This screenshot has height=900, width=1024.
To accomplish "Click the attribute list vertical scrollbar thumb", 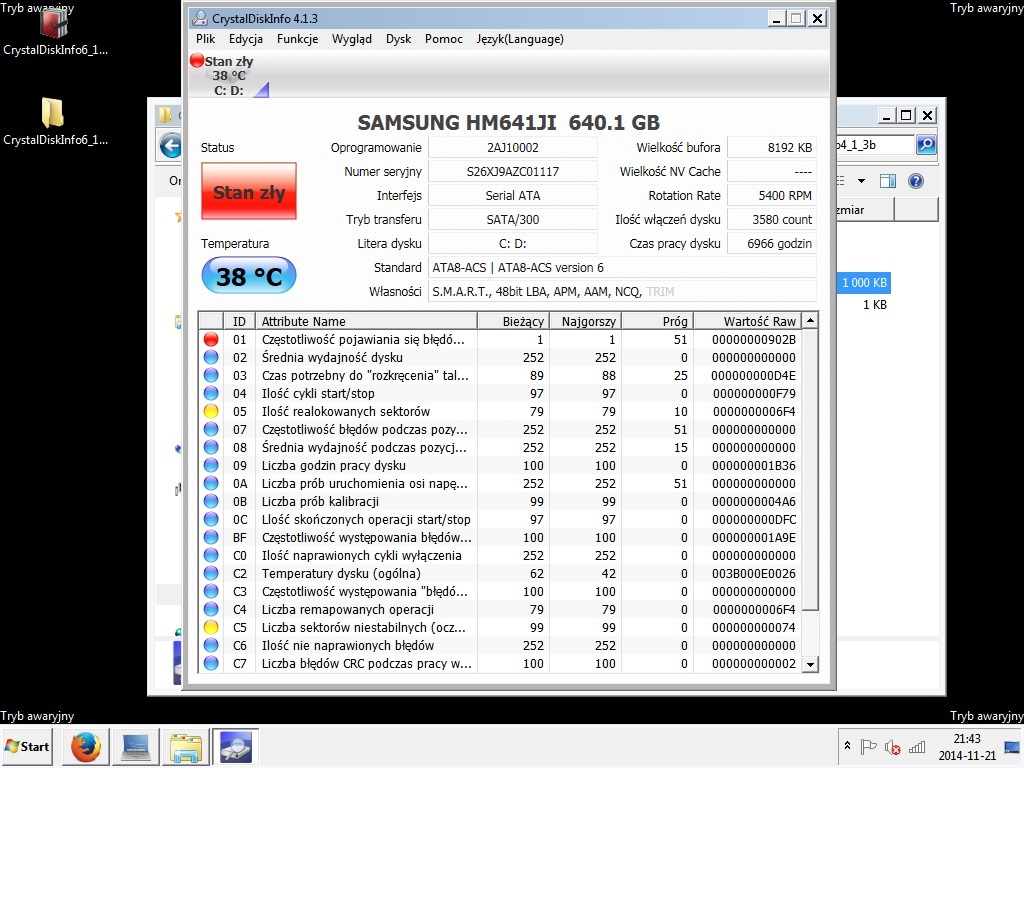I will pos(810,469).
